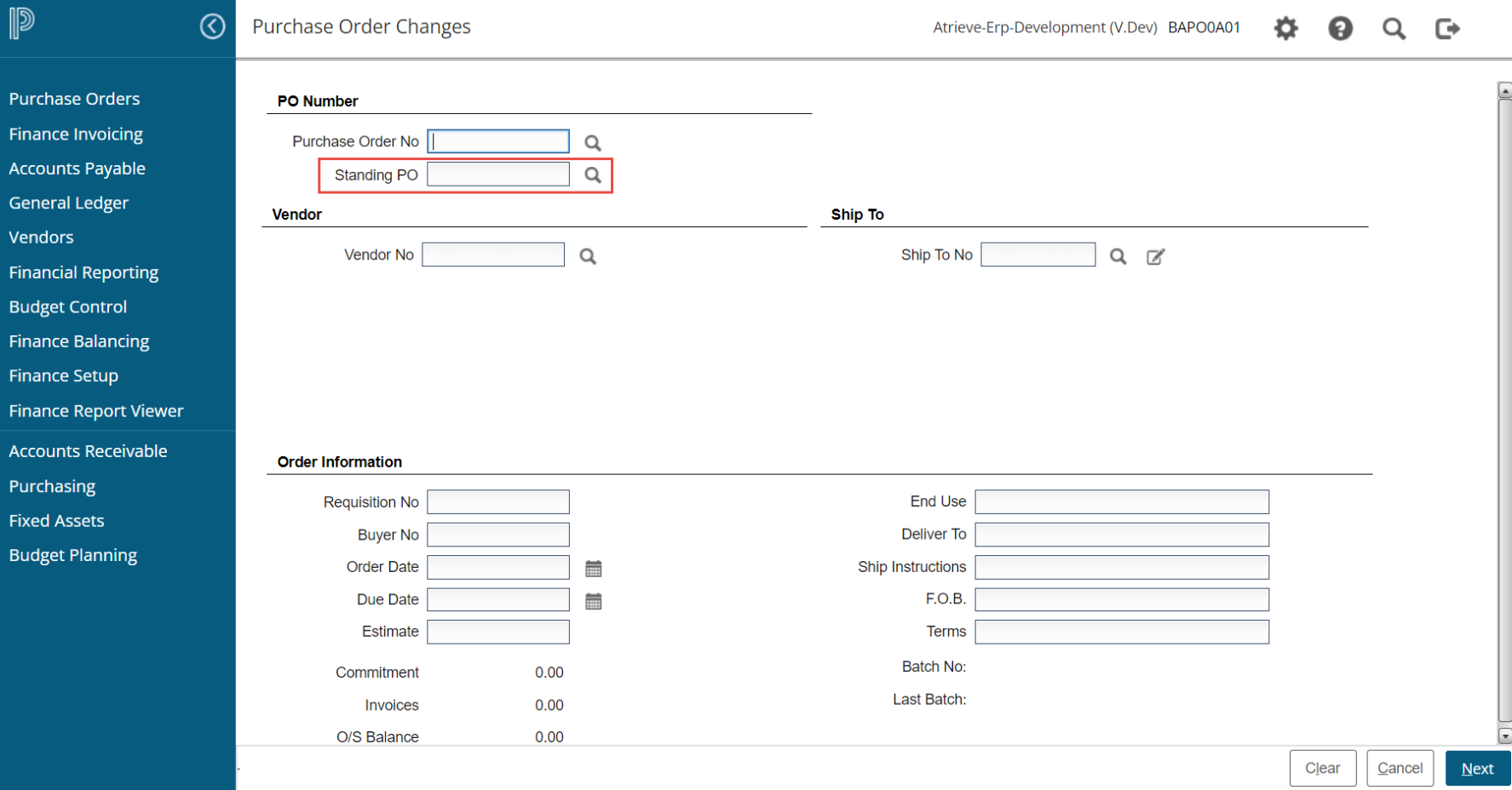Open the Order Date calendar picker
The width and height of the screenshot is (1512, 790).
594,568
